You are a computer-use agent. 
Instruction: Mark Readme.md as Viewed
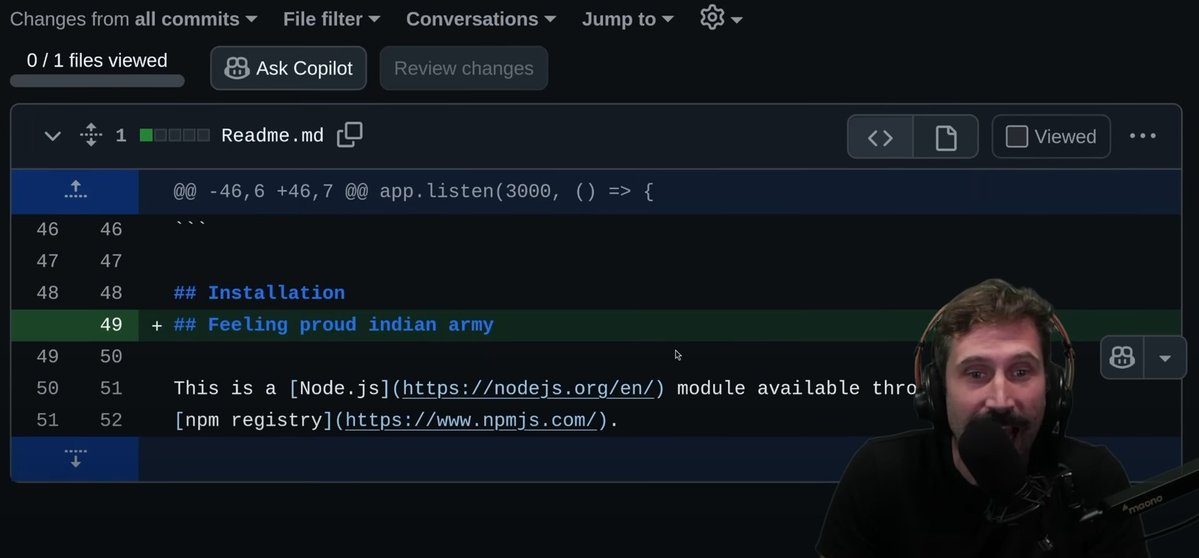coord(1051,137)
